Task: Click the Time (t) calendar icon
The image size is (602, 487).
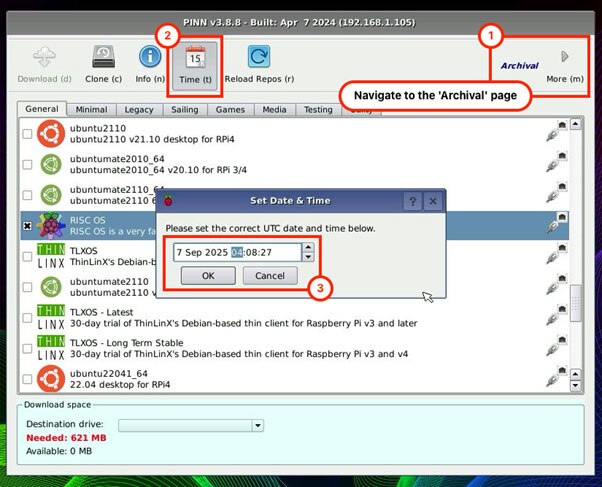Action: [195, 57]
